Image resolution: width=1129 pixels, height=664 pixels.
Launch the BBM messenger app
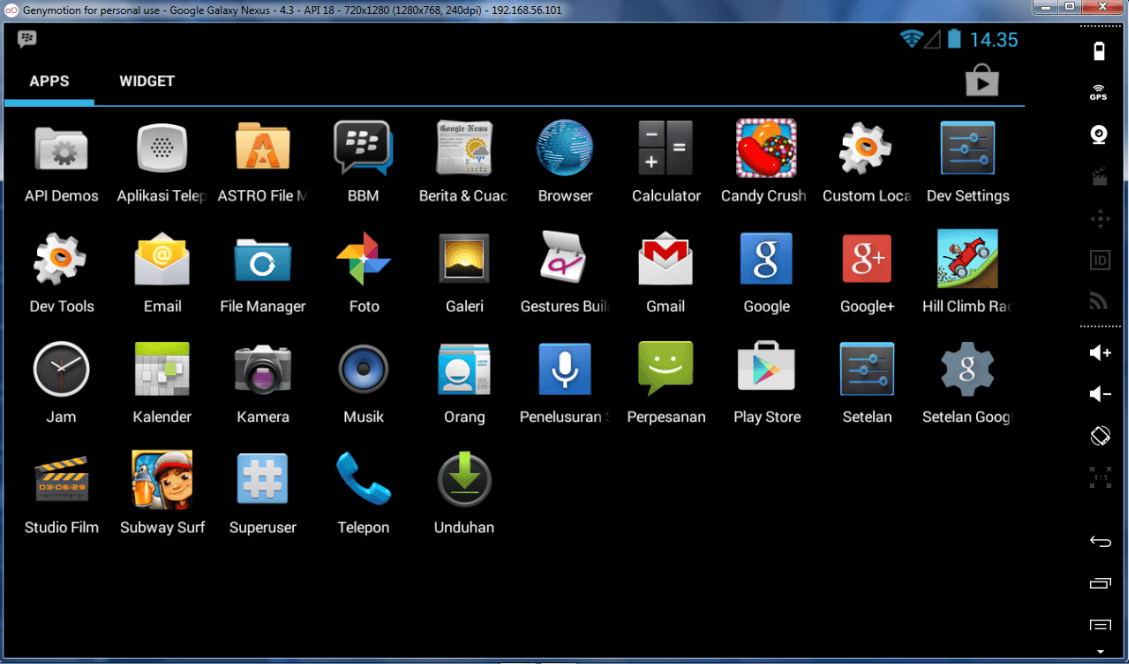(364, 148)
